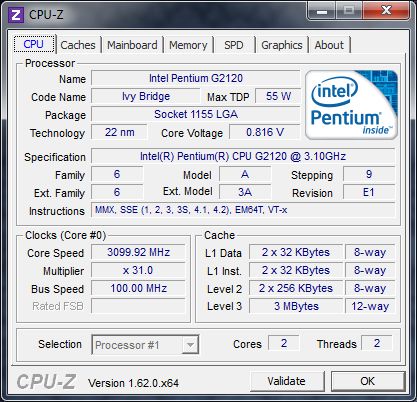Click the empty Rated FSB field
Image resolution: width=417 pixels, height=402 pixels.
138,306
